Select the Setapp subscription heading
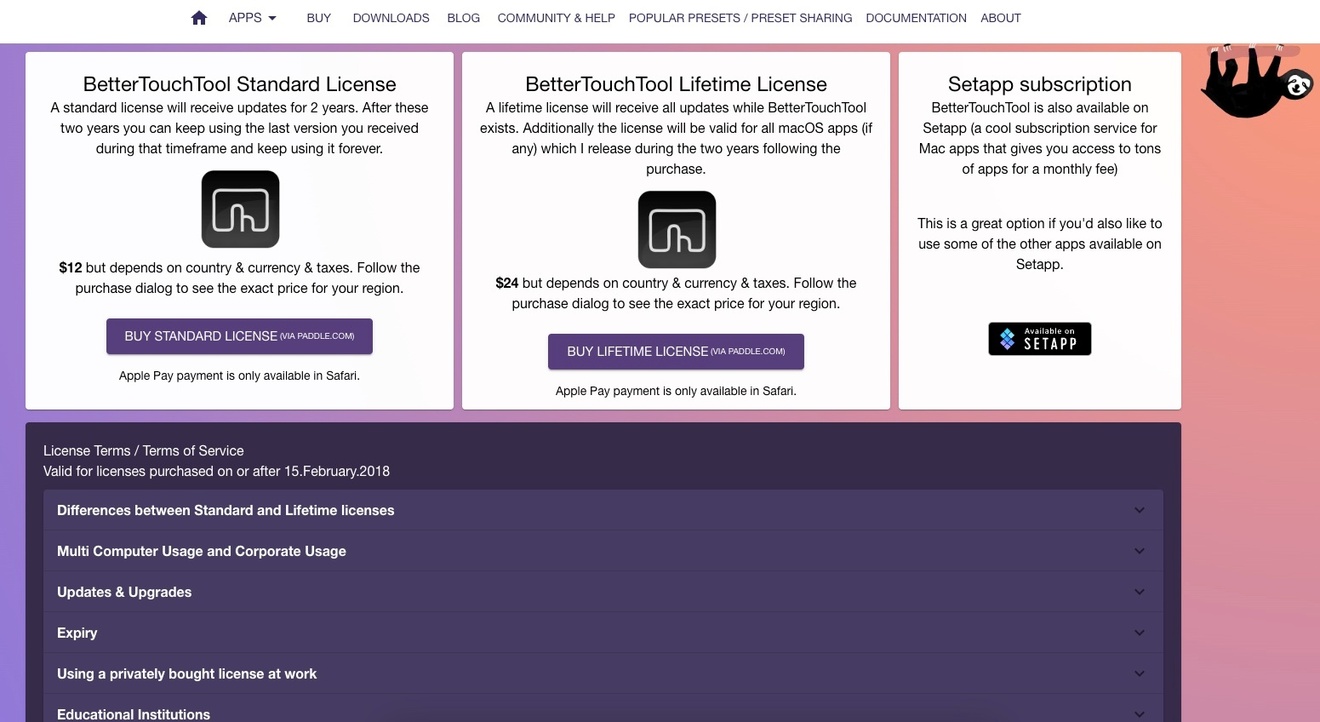 (x=1040, y=84)
